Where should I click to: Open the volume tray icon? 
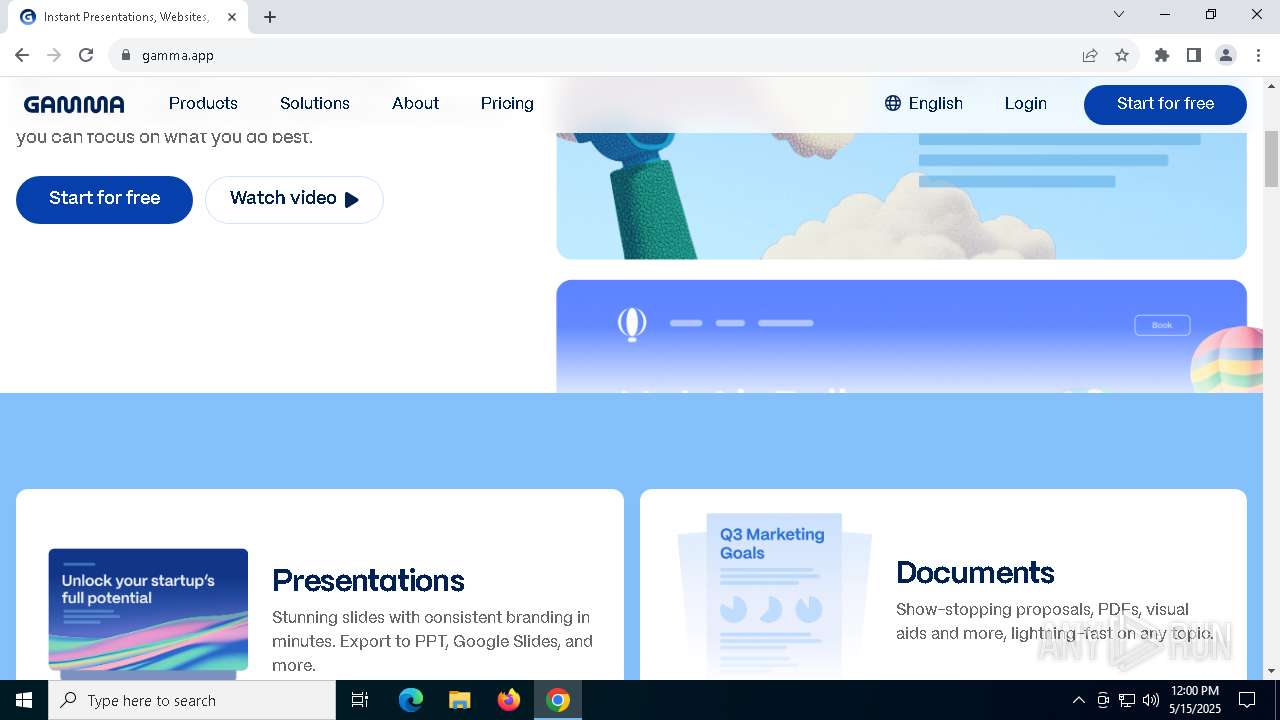pos(1151,700)
